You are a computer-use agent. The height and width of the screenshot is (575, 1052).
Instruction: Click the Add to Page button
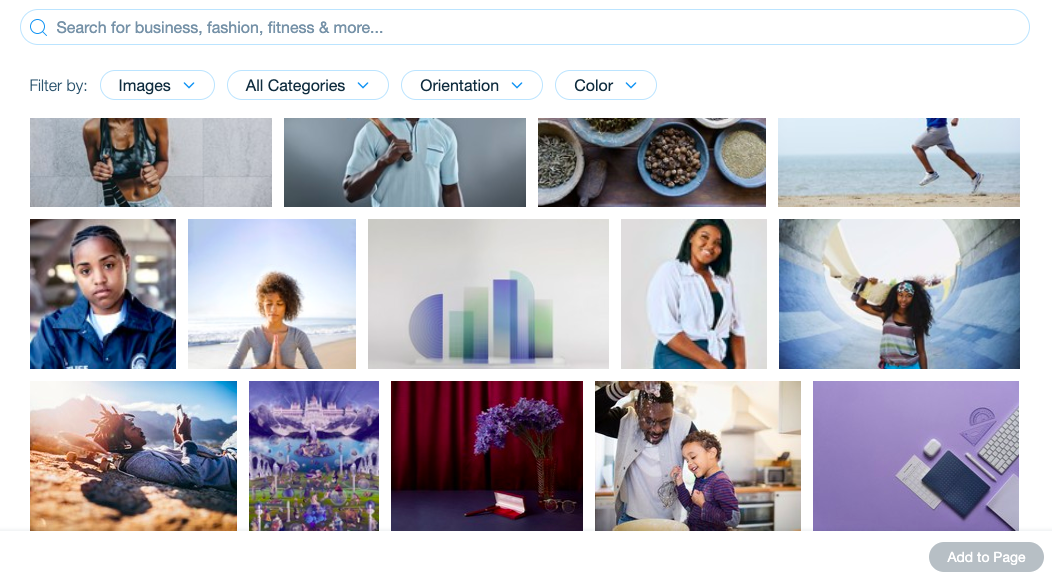click(x=986, y=557)
